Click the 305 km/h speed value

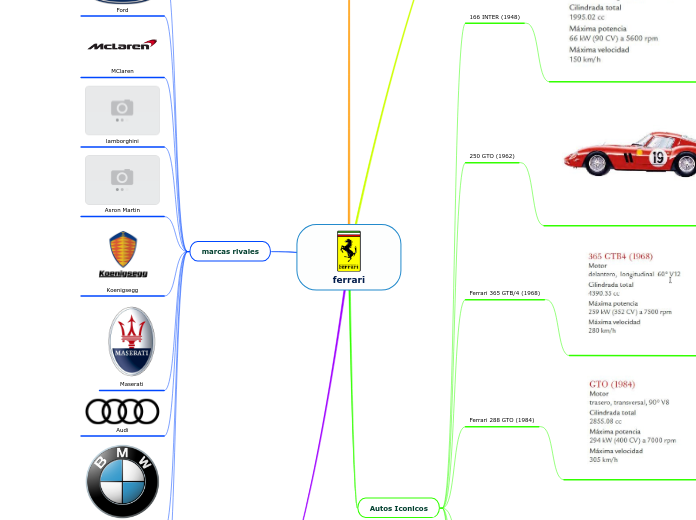(603, 460)
